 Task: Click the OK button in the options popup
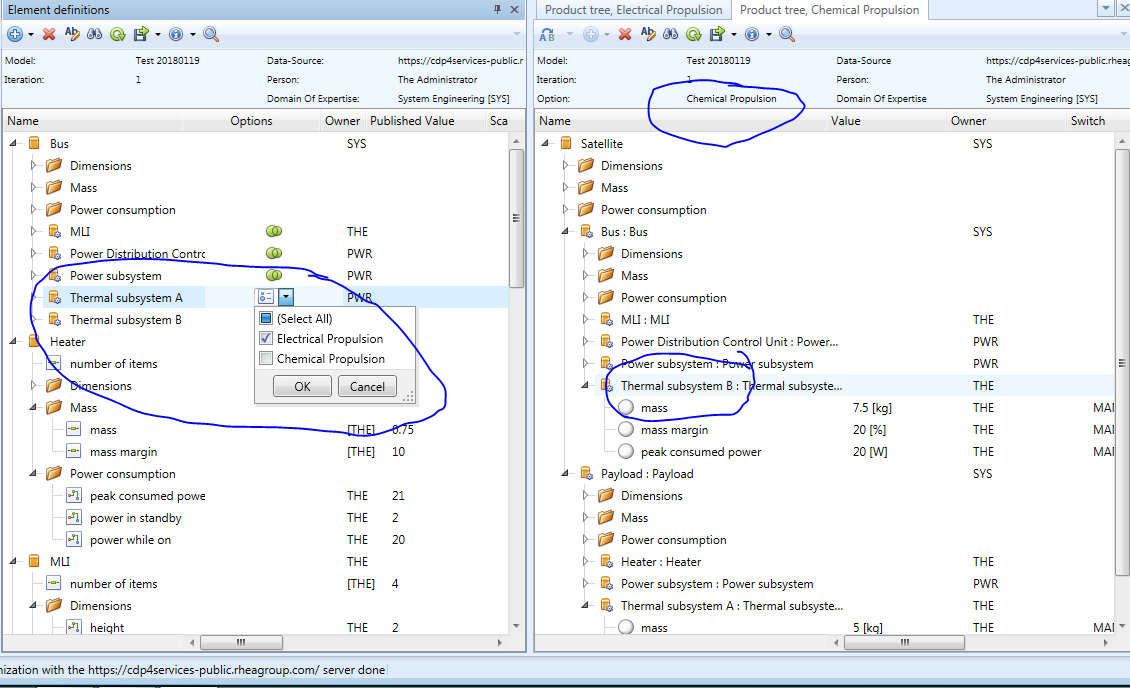click(x=301, y=385)
